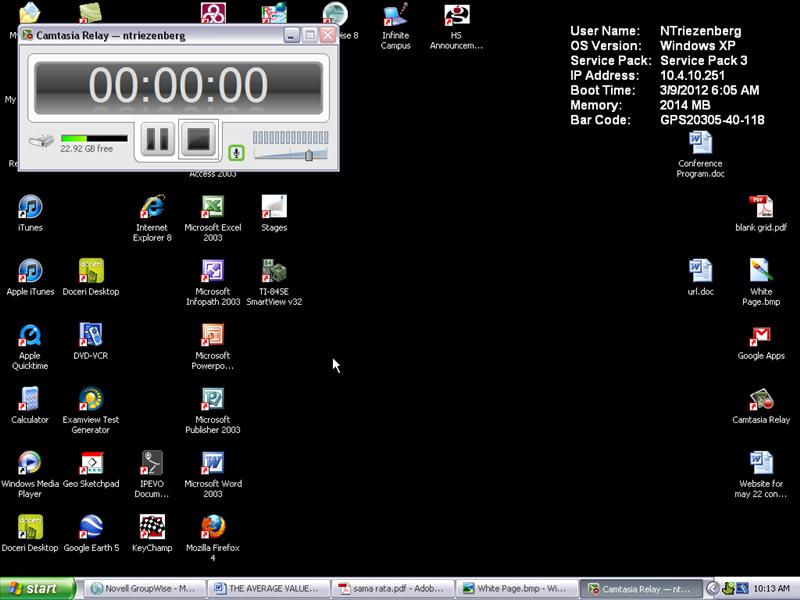Close the Camtasia Relay window

pos(328,35)
